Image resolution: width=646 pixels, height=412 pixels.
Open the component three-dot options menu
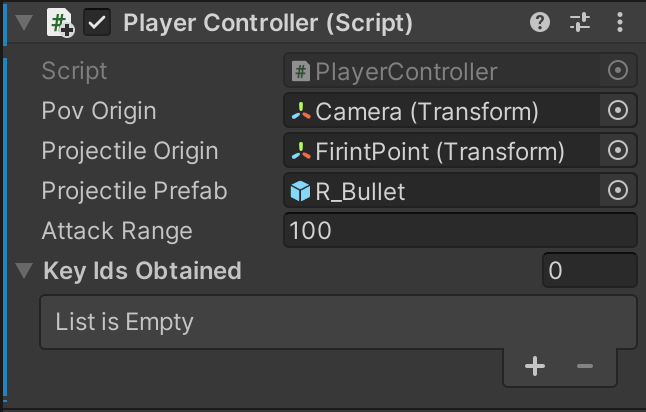pos(620,22)
